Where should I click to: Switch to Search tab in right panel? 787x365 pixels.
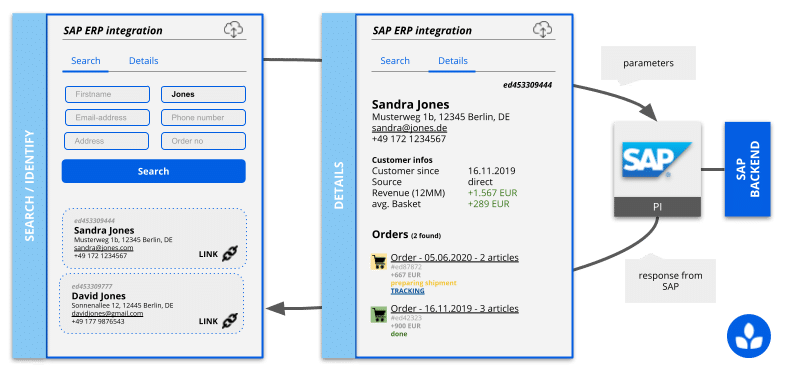(x=395, y=61)
